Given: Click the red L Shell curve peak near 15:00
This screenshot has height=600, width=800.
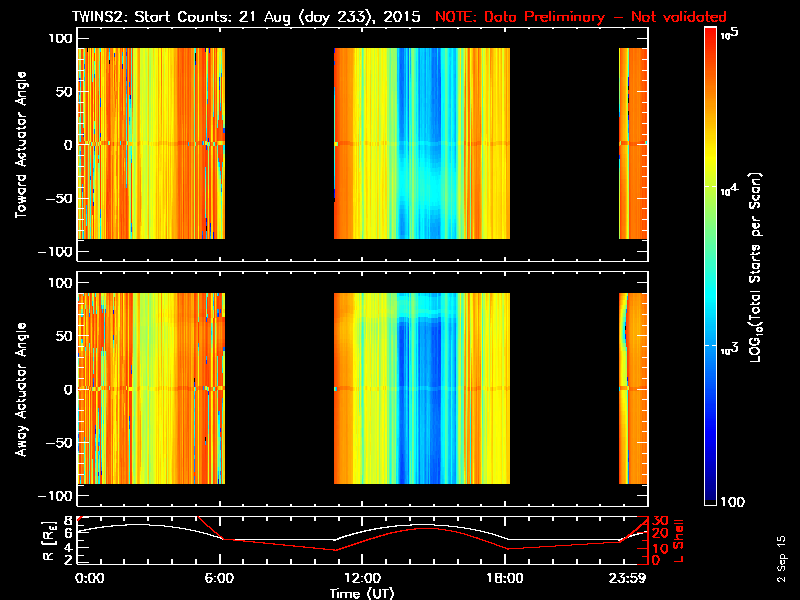Looking at the screenshot, I should [x=425, y=529].
